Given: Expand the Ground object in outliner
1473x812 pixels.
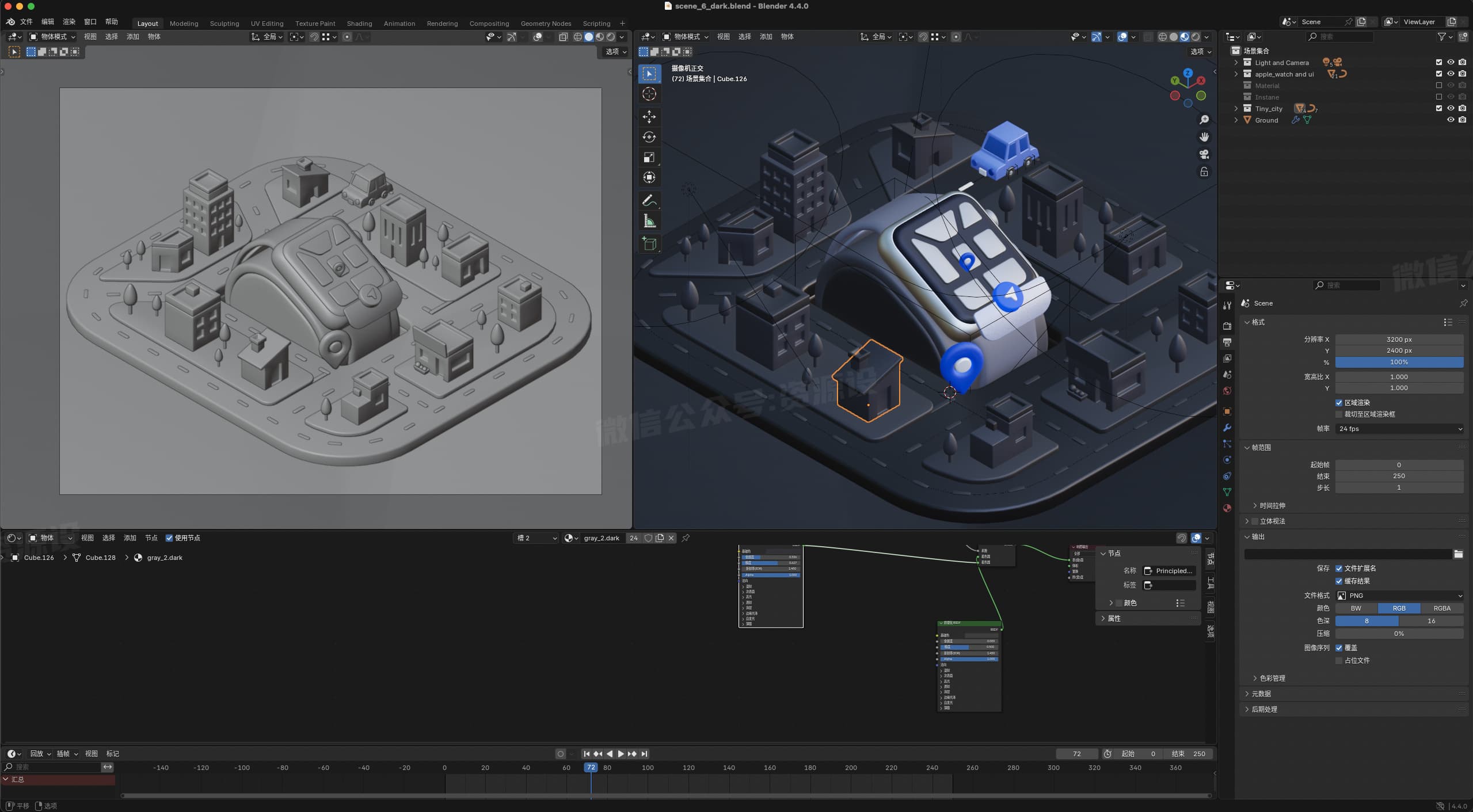Looking at the screenshot, I should (x=1236, y=120).
